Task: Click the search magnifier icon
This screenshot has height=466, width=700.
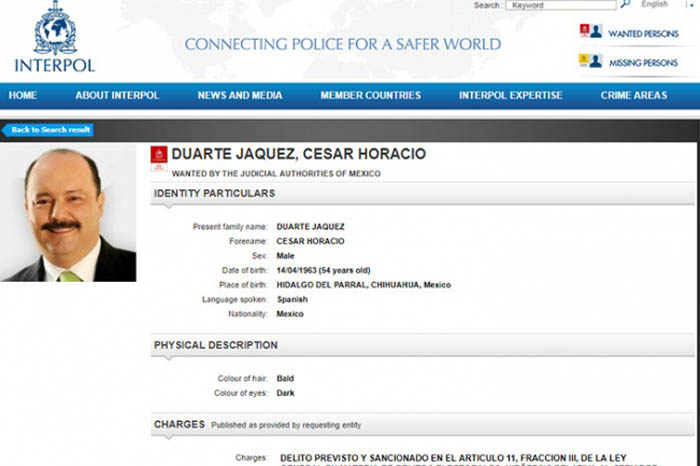Action: point(625,5)
